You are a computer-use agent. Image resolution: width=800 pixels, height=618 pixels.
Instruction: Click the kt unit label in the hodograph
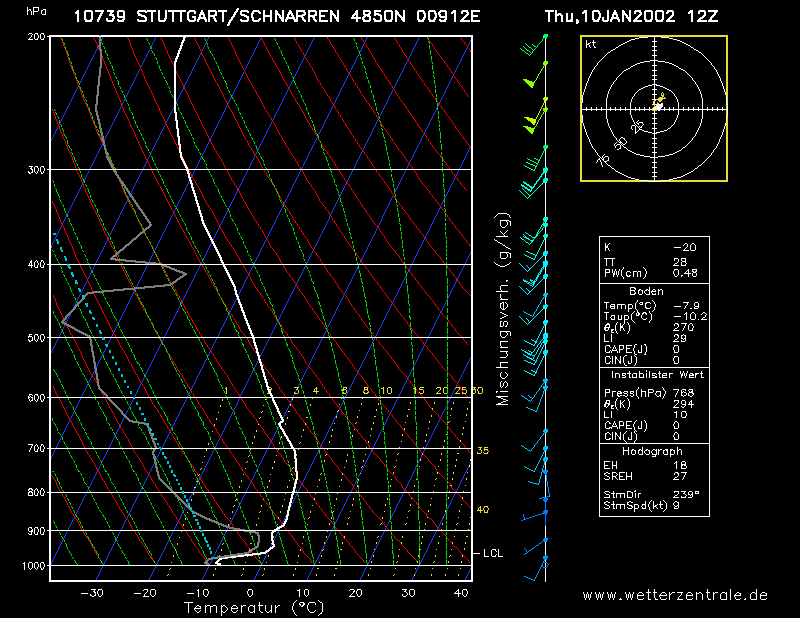591,44
